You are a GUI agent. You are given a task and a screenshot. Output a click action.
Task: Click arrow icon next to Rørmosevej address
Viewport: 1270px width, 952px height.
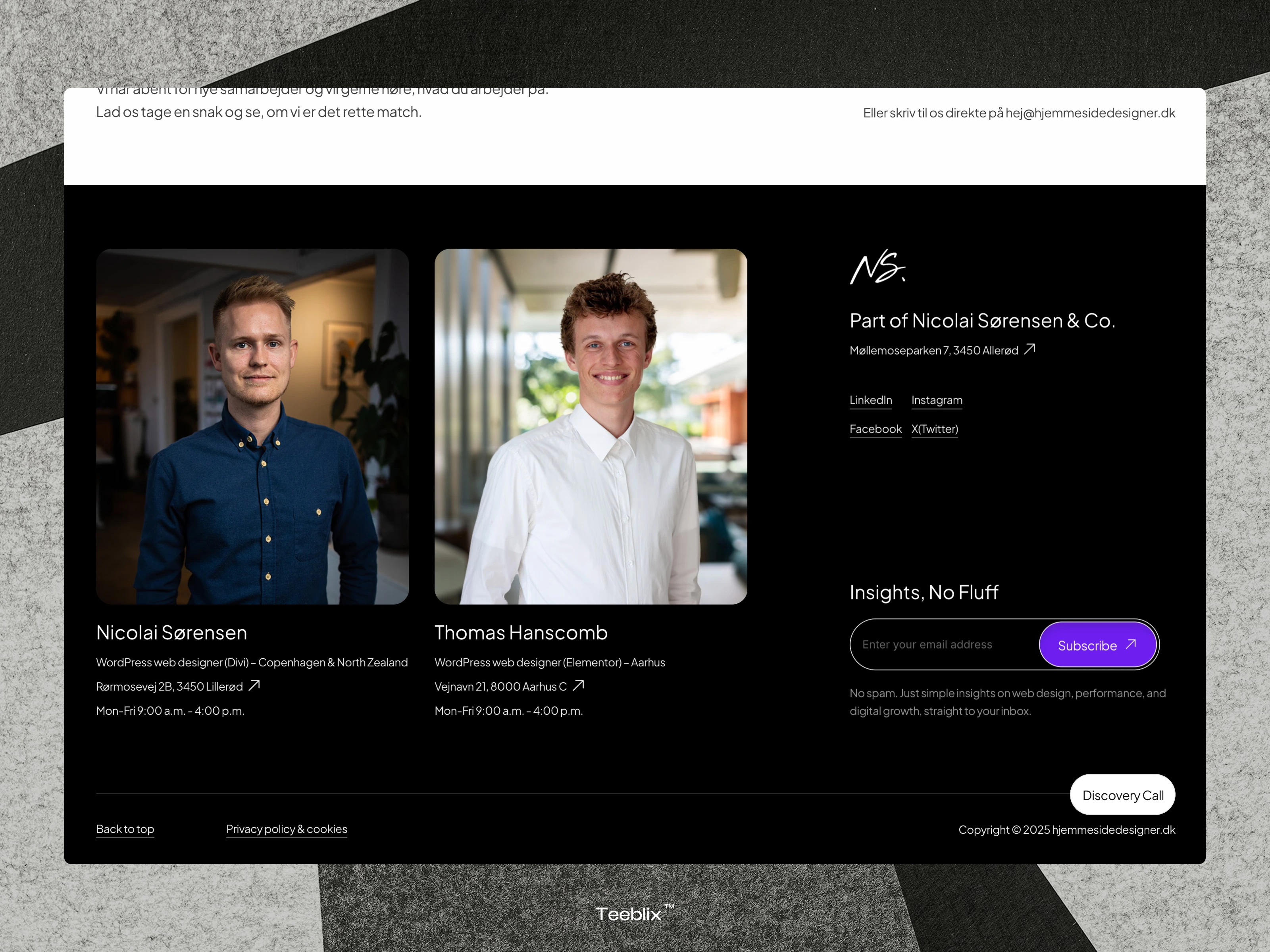tap(254, 685)
